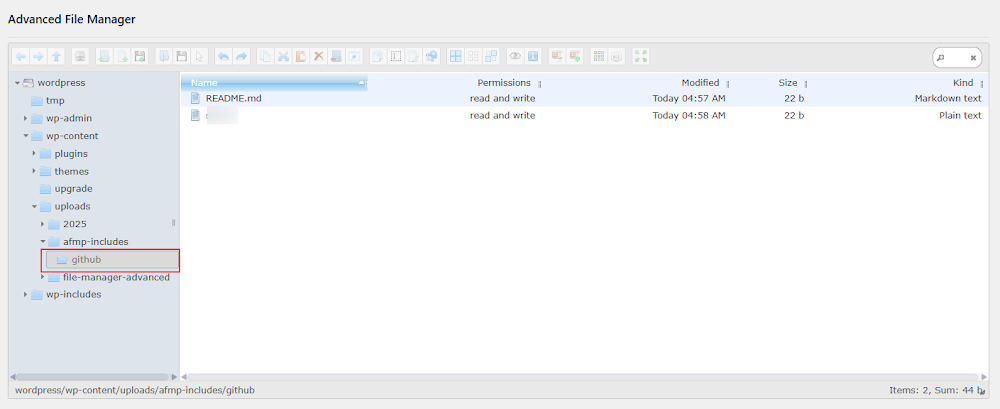The width and height of the screenshot is (1000, 409).
Task: Collapse the wp-content folder tree
Action: 26,136
